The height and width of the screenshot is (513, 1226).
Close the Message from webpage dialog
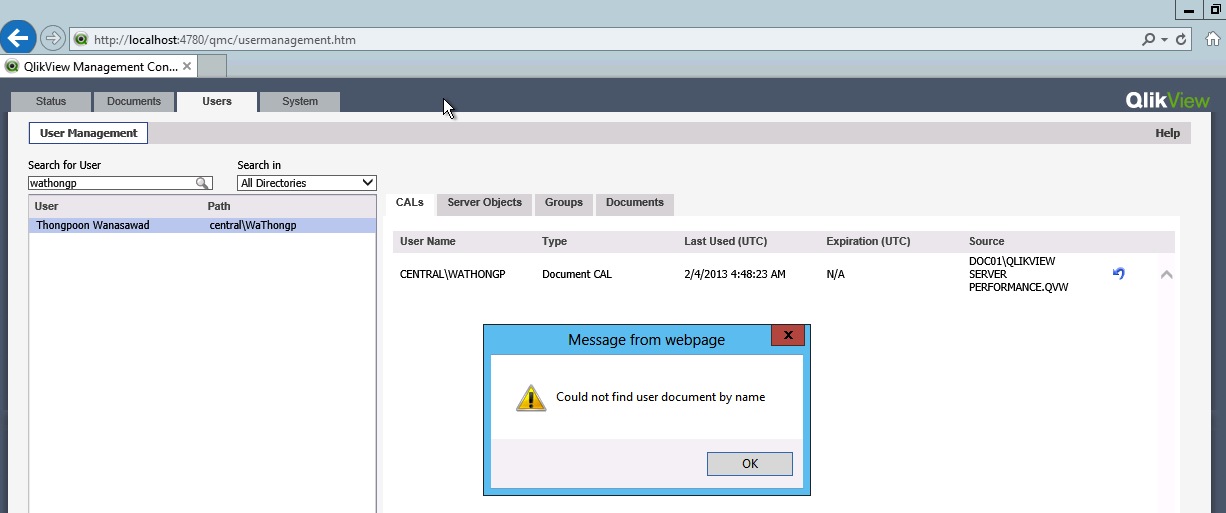pos(788,335)
